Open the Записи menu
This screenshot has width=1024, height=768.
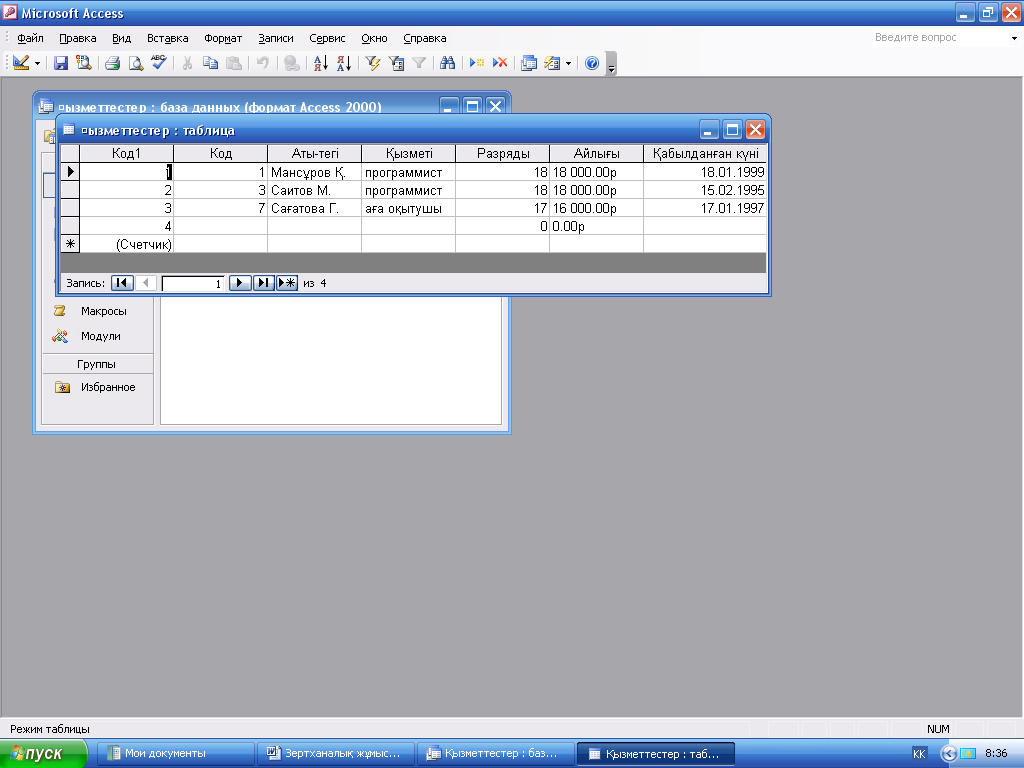(276, 38)
